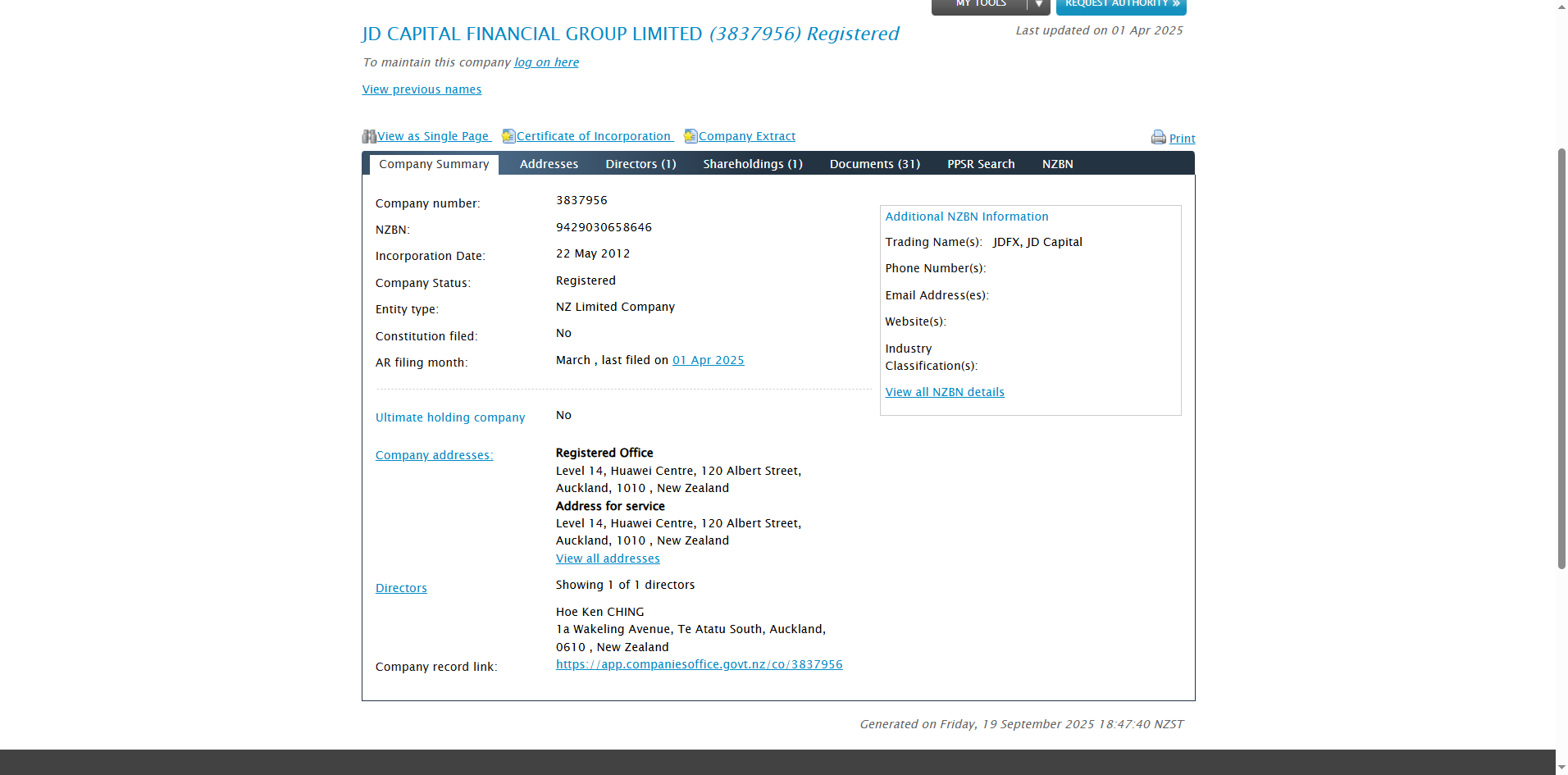The image size is (1568, 775).
Task: Open View as Single Page link
Action: point(433,136)
